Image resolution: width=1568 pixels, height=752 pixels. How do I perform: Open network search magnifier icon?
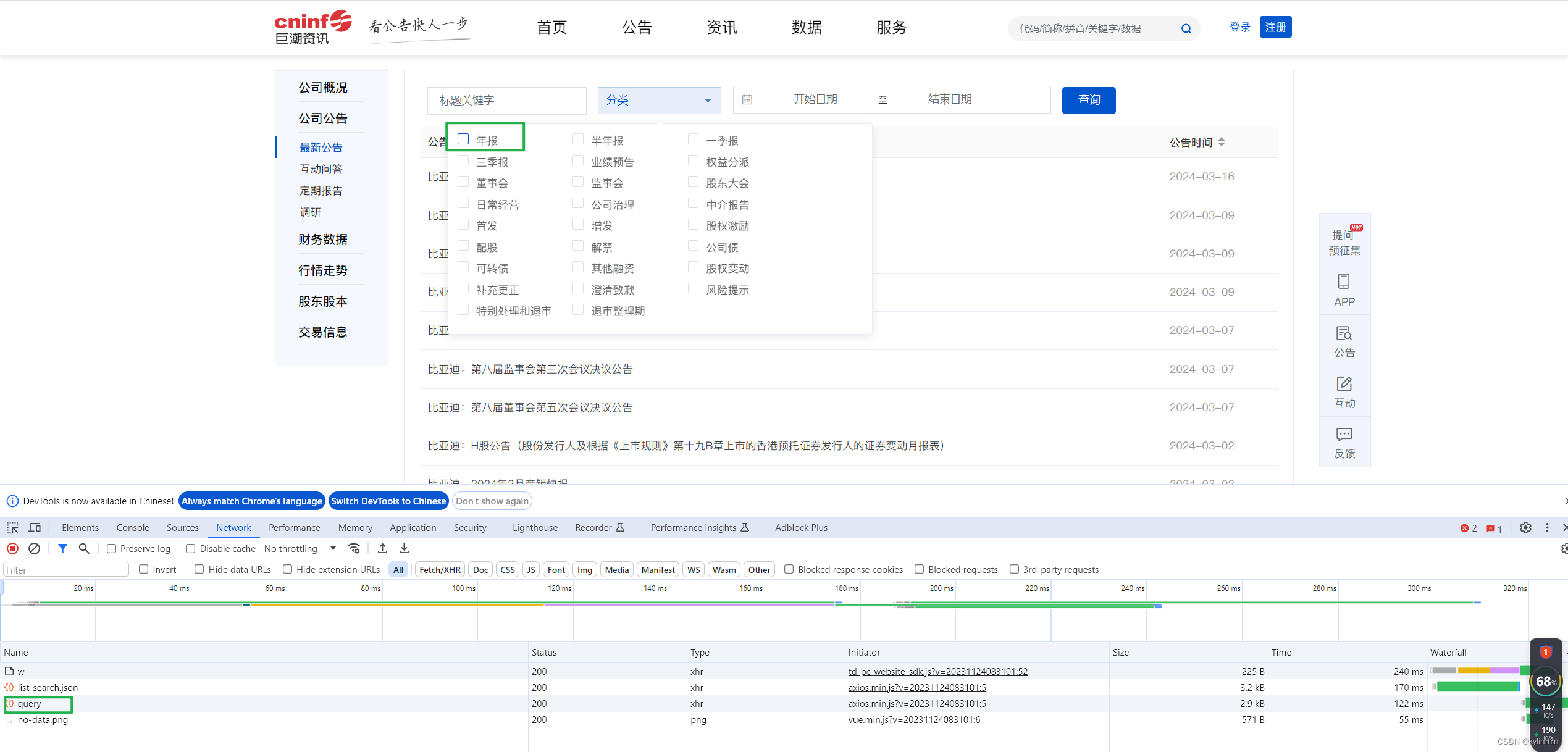[x=84, y=548]
